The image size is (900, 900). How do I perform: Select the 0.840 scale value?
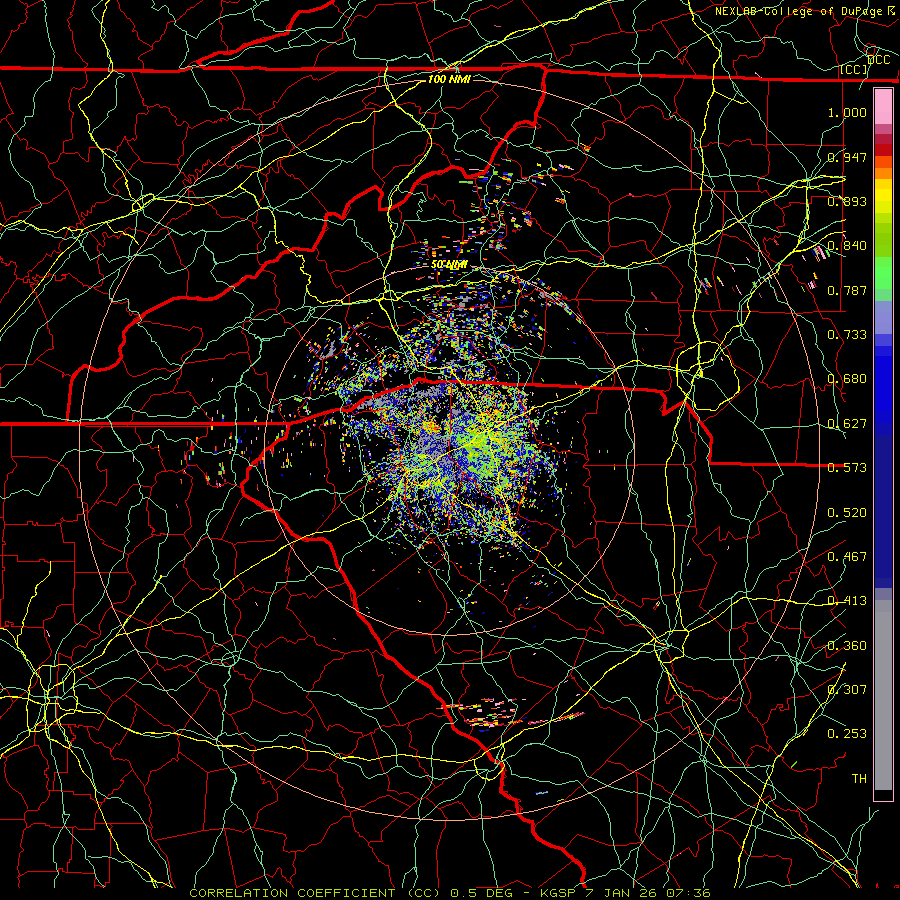pos(847,246)
